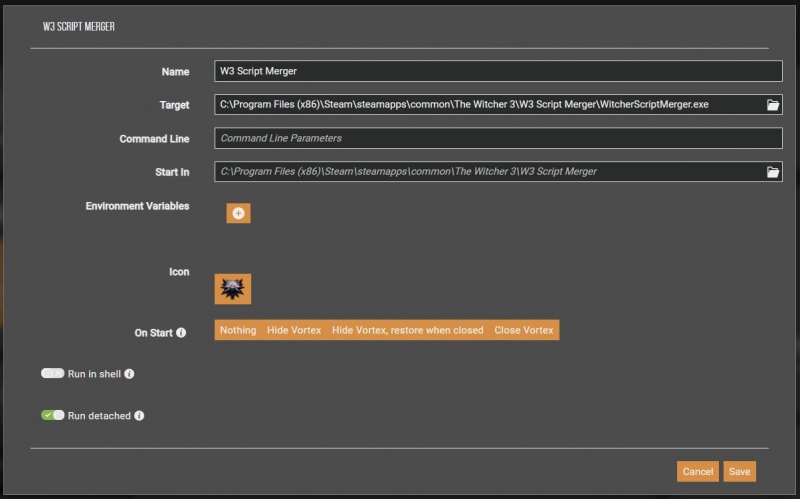
Task: Change the Witcher wolf tool icon
Action: [233, 289]
